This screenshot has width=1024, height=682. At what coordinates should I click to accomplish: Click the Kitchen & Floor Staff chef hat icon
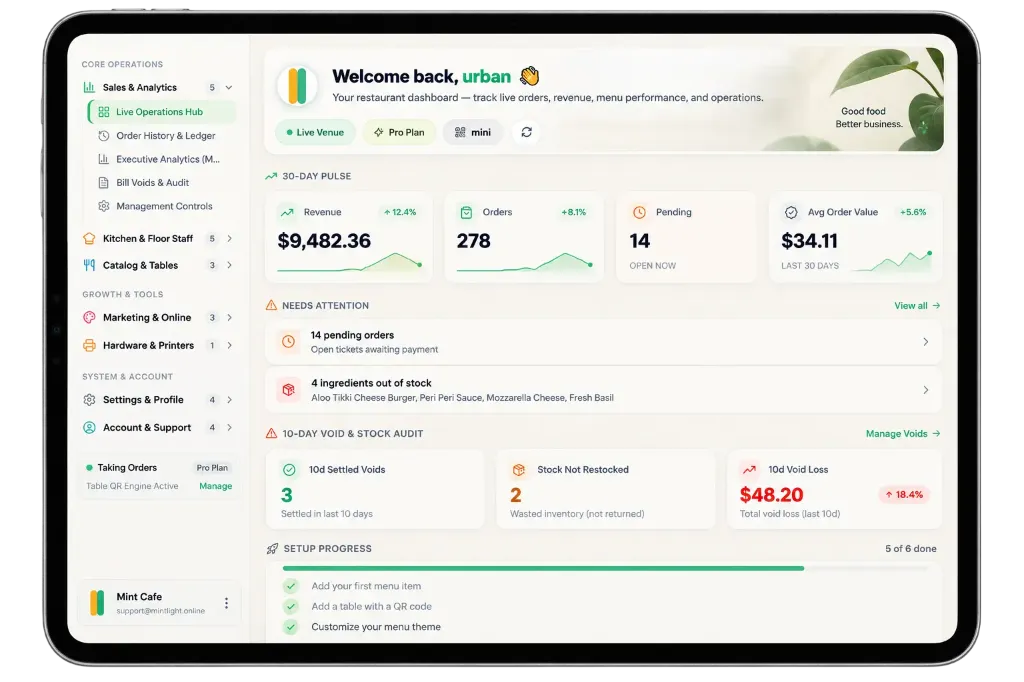click(x=89, y=238)
